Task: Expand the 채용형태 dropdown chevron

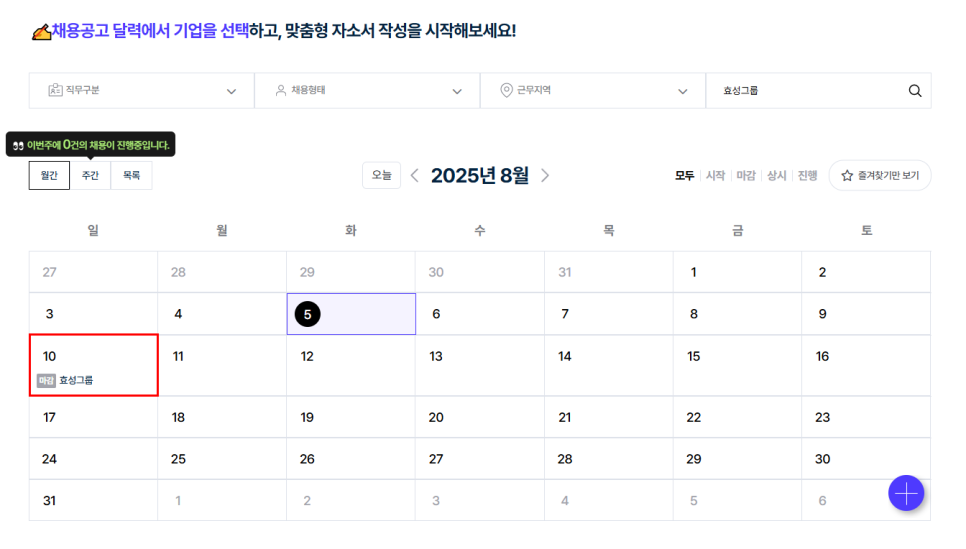Action: [x=457, y=91]
